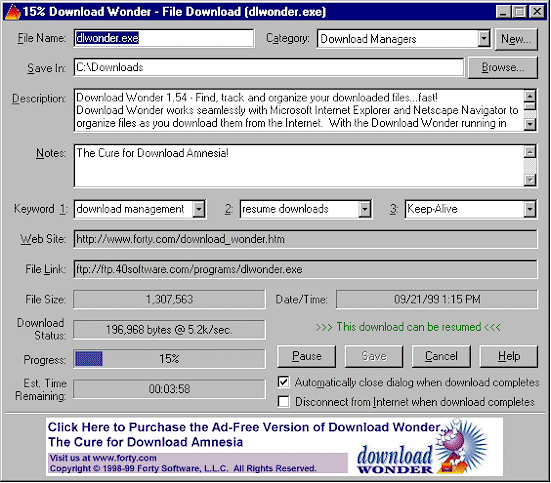Screen dimensions: 551x483
Task: Open the Category dropdown arrow
Action: 484,39
